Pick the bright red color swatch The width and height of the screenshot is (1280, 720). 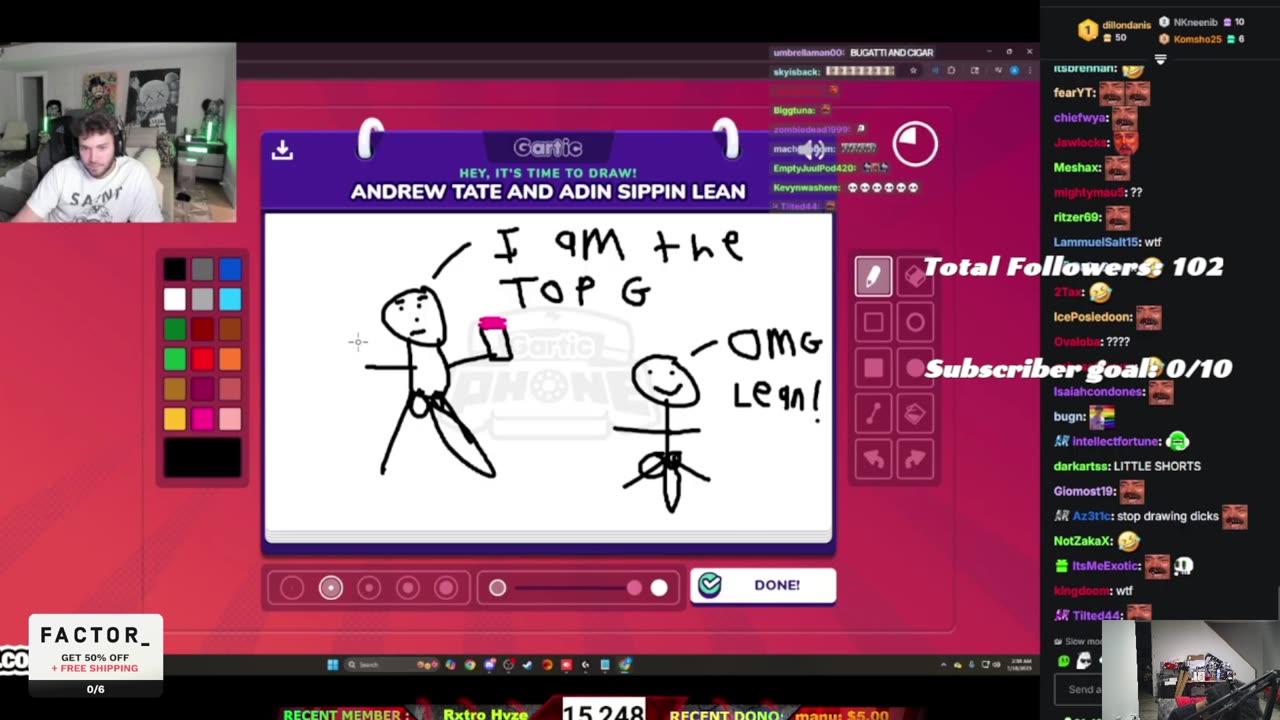point(203,359)
